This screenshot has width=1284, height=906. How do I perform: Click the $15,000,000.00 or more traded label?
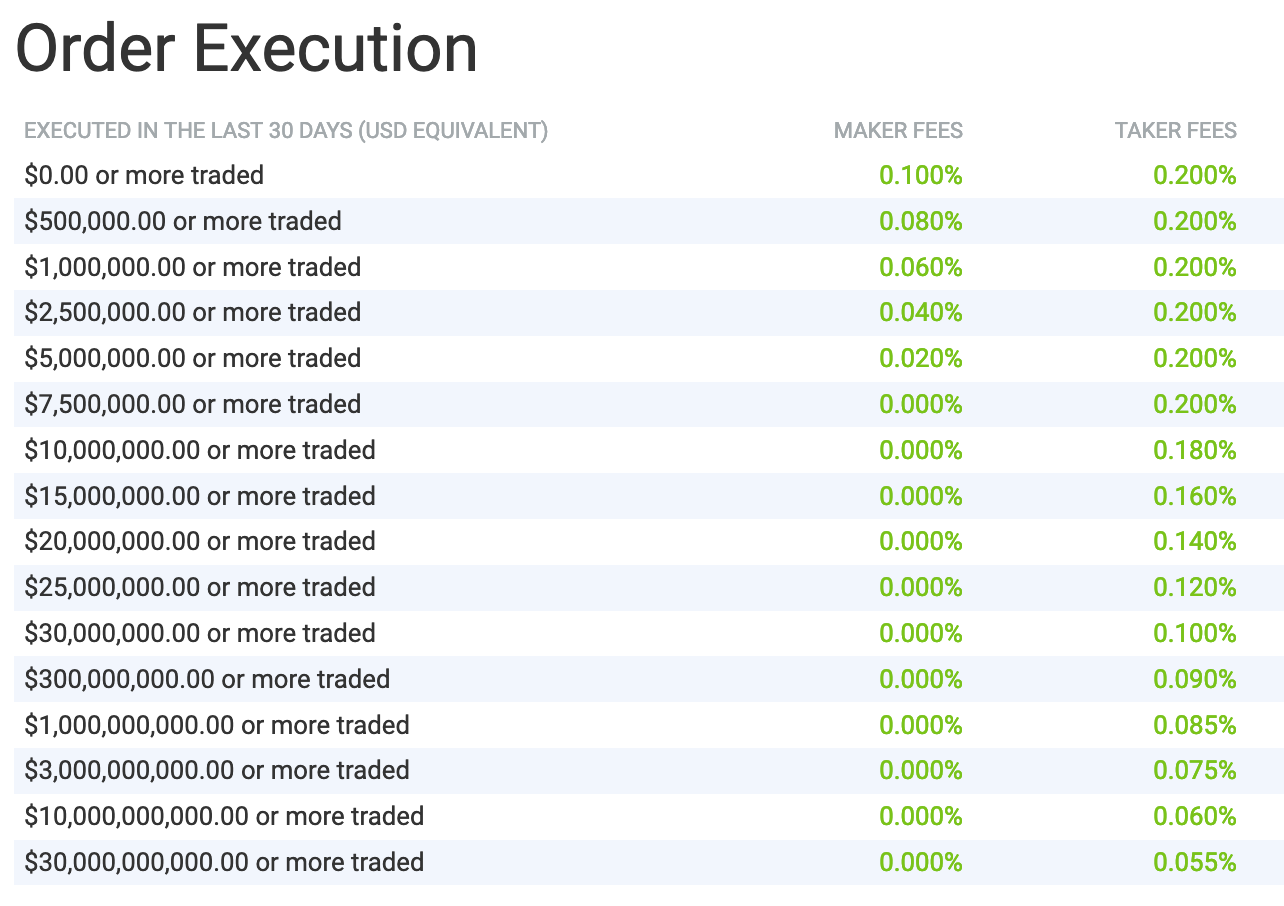coord(200,496)
